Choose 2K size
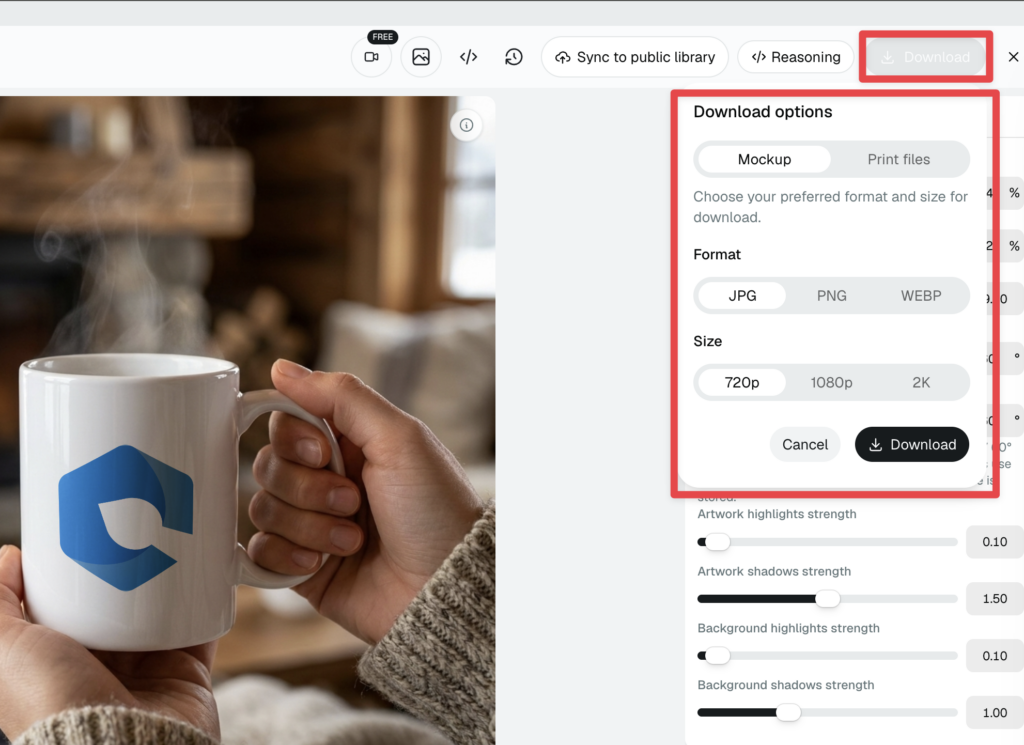 tap(921, 383)
